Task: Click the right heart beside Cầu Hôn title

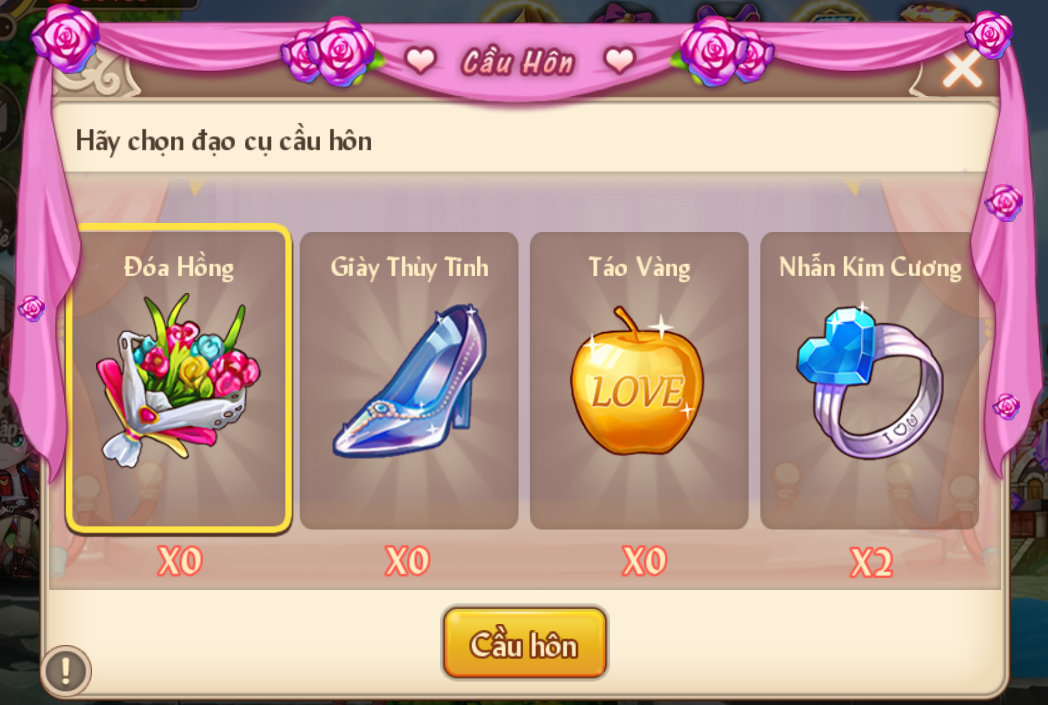Action: [x=619, y=61]
